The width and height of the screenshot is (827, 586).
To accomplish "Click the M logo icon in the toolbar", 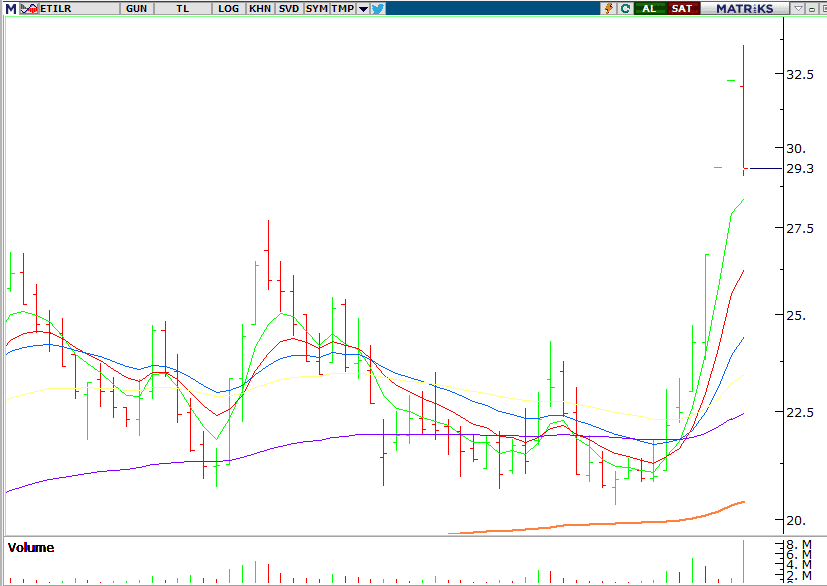I will click(10, 8).
